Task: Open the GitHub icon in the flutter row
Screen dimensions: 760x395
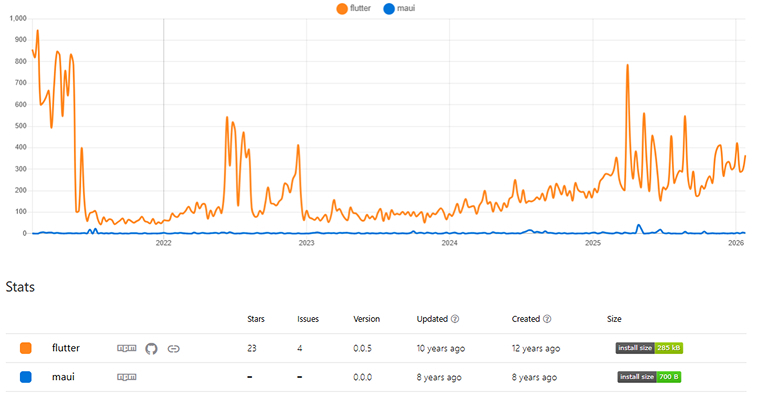Action: [x=151, y=348]
